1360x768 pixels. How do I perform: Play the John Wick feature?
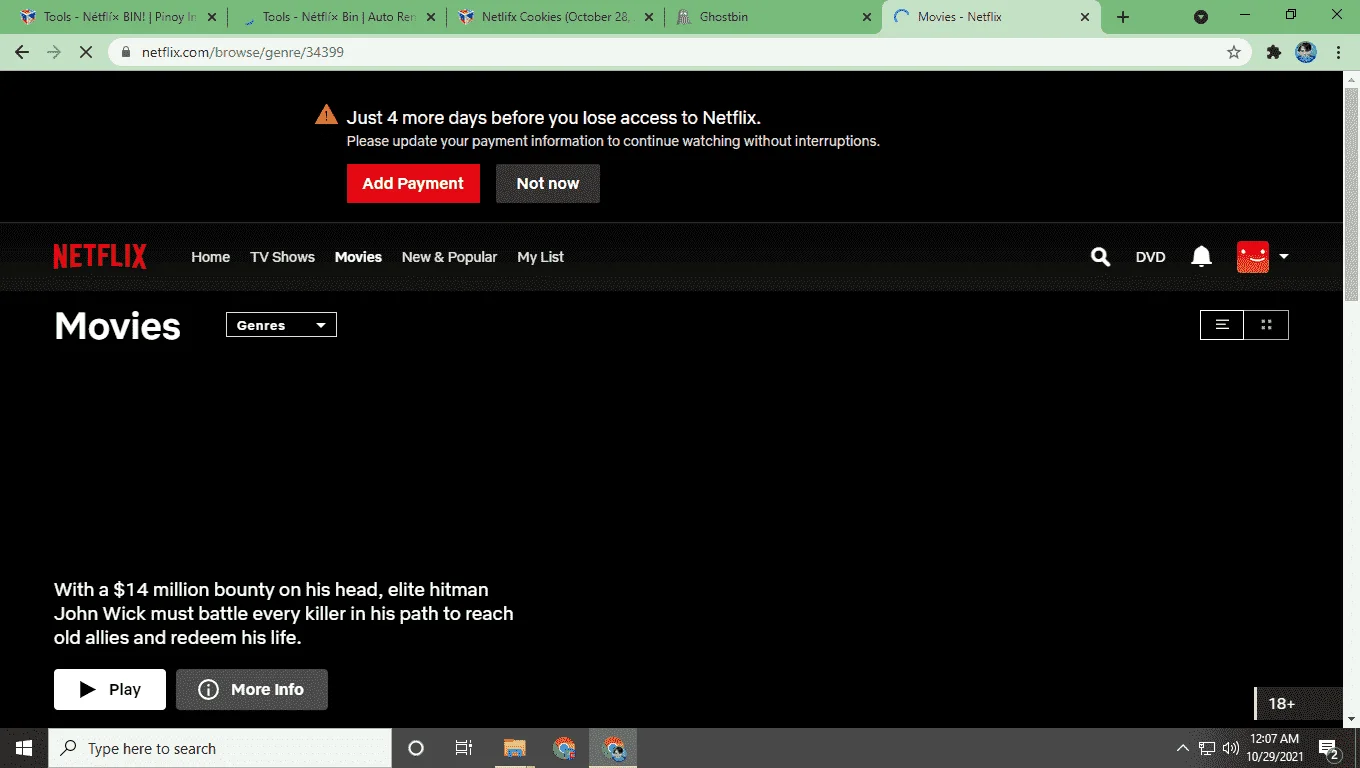point(110,689)
